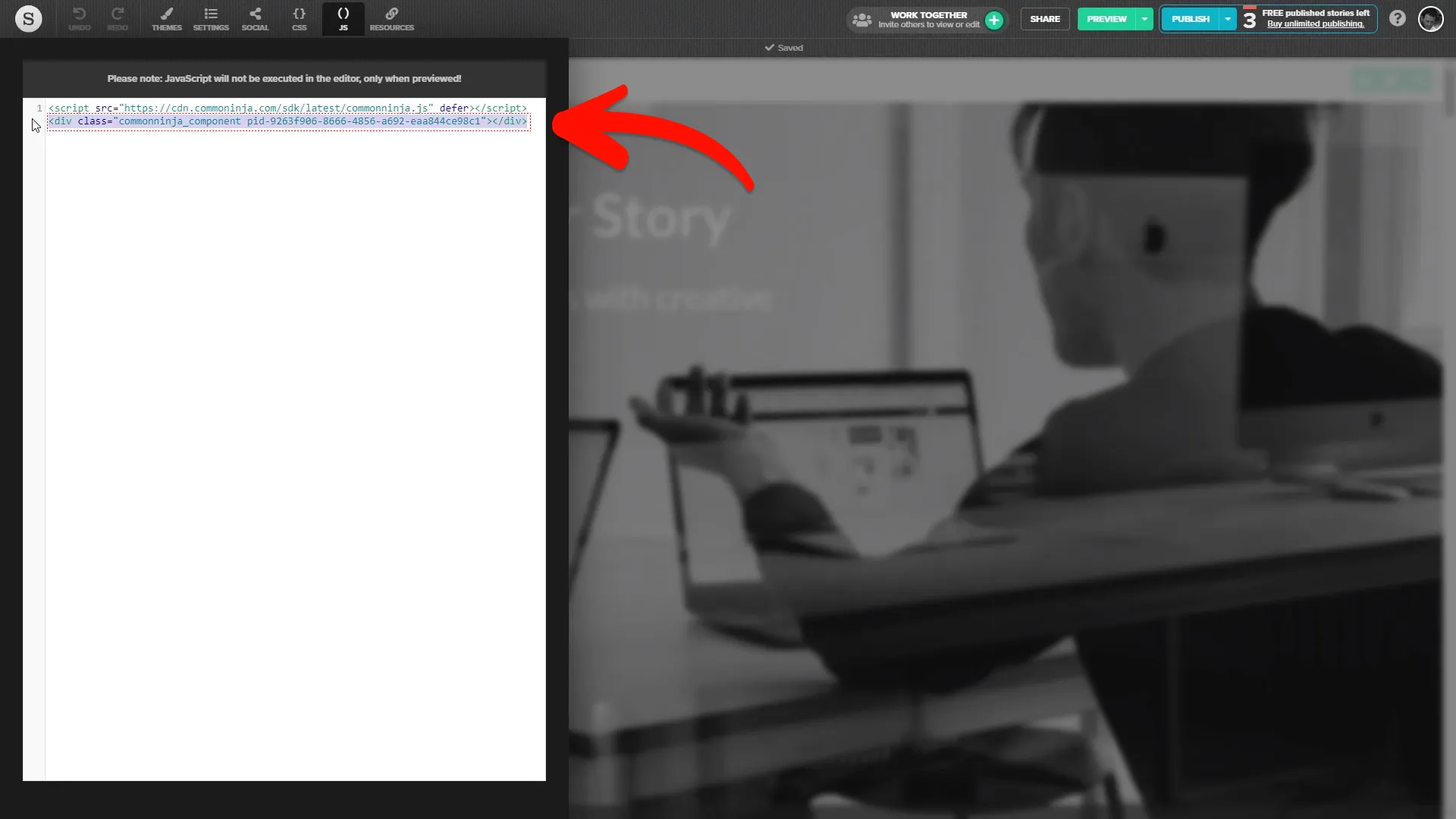Click line number 1 in gutter
Viewport: 1456px width, 819px height.
(x=39, y=108)
